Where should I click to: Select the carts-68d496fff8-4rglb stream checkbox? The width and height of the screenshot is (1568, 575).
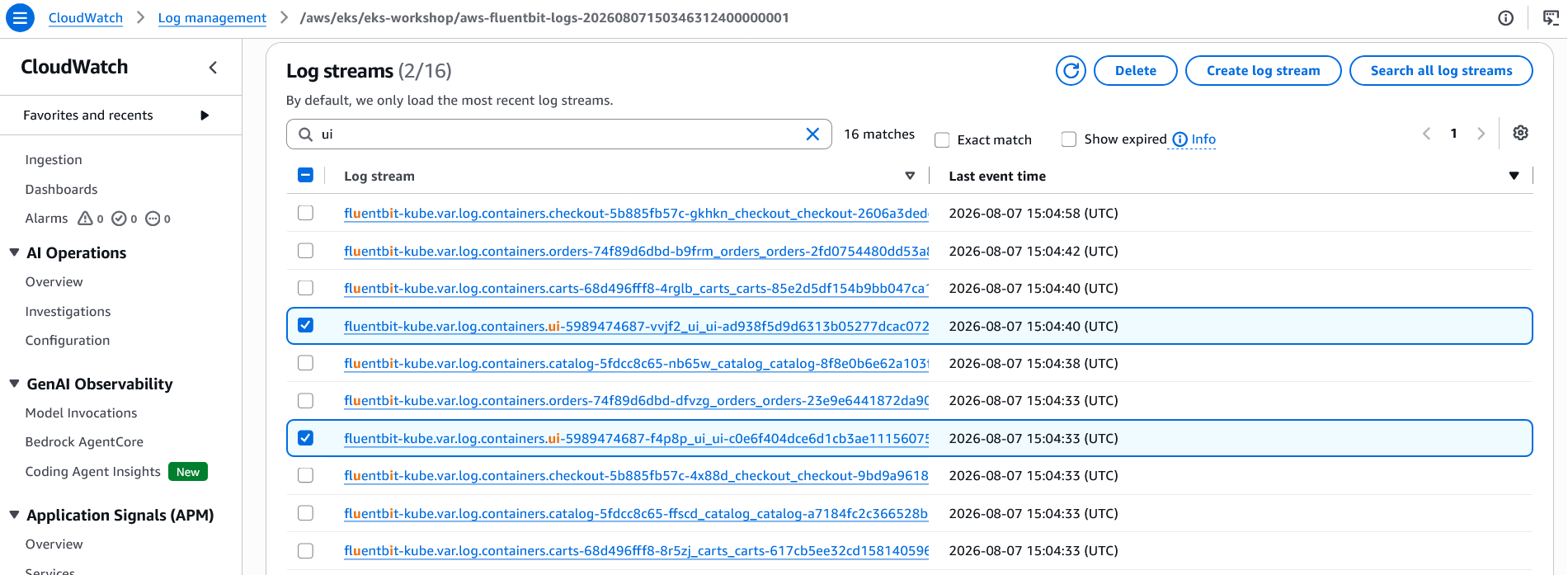coord(305,288)
